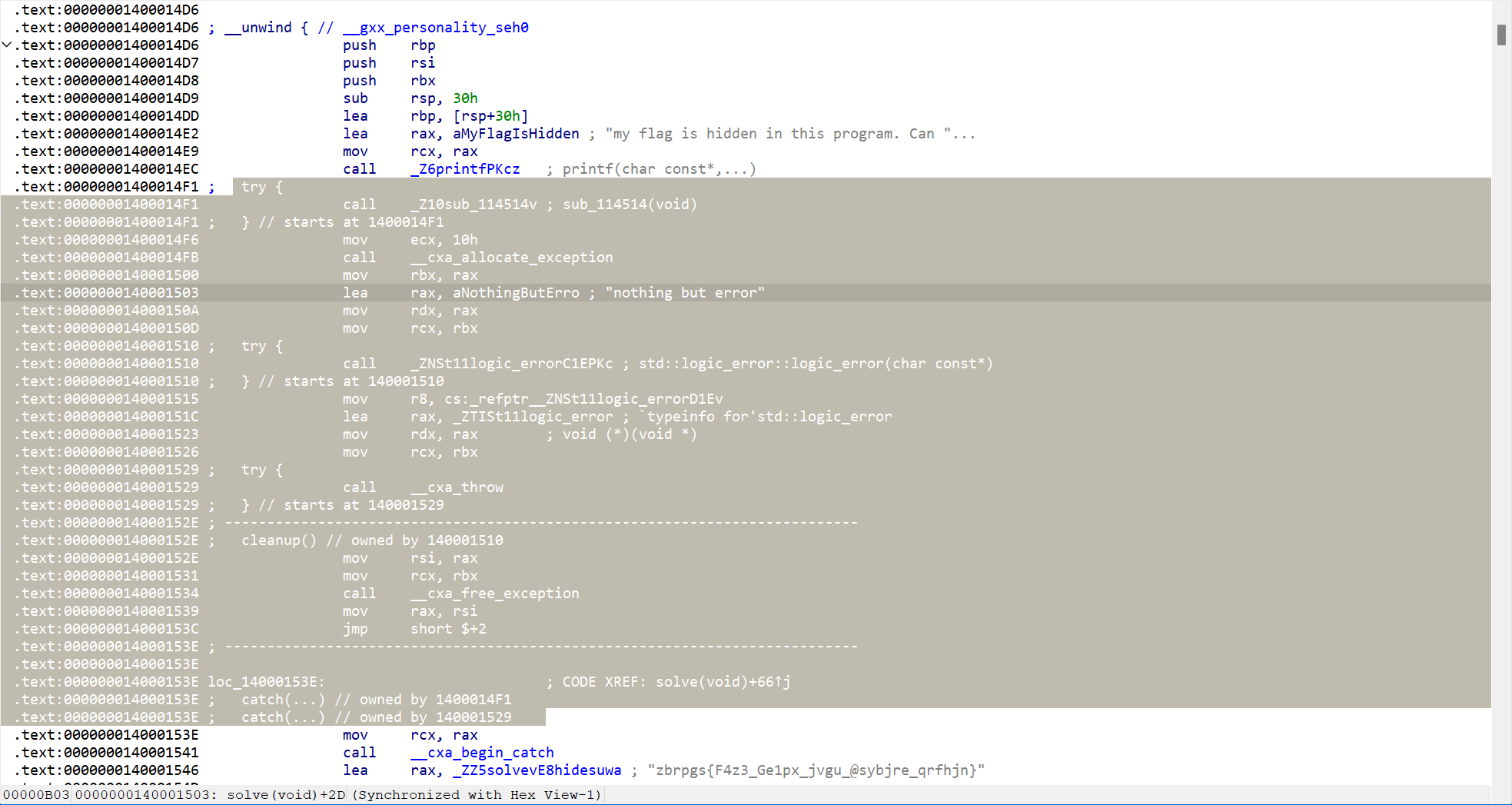Click the "catch(...) // owned by 1400014F1" comment
Viewport: 1512px width, 805px height.
pyautogui.click(x=377, y=700)
